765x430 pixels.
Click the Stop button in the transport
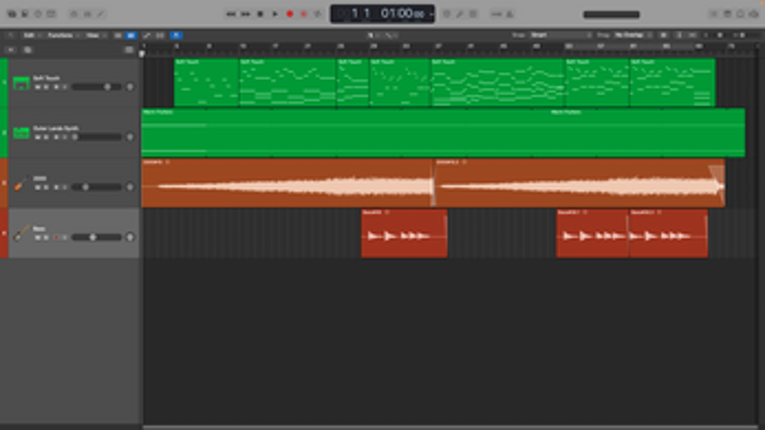pyautogui.click(x=260, y=14)
